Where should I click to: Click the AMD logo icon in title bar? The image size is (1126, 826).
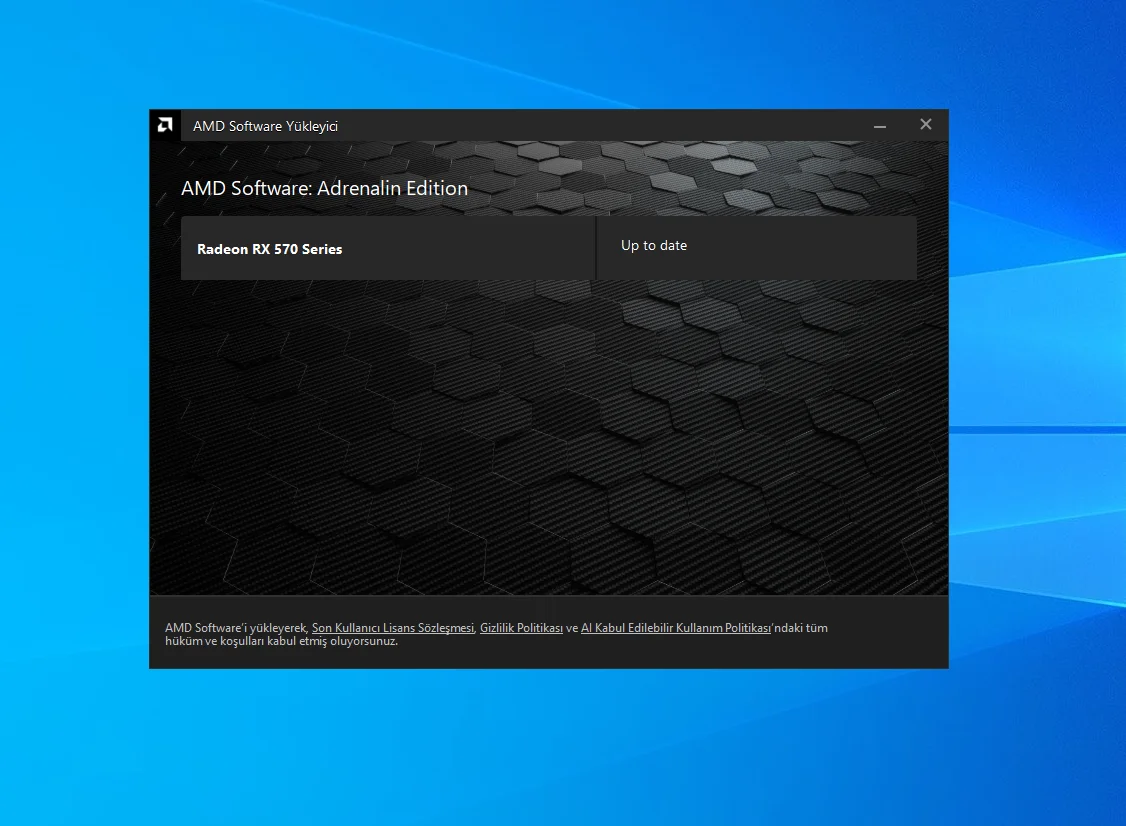(x=165, y=126)
